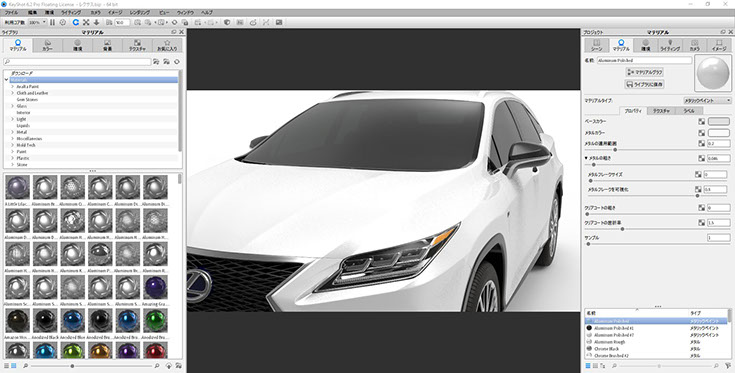Click the zoom-out magnifier under library thumbnails
735x373 pixels.
pyautogui.click(x=25, y=366)
